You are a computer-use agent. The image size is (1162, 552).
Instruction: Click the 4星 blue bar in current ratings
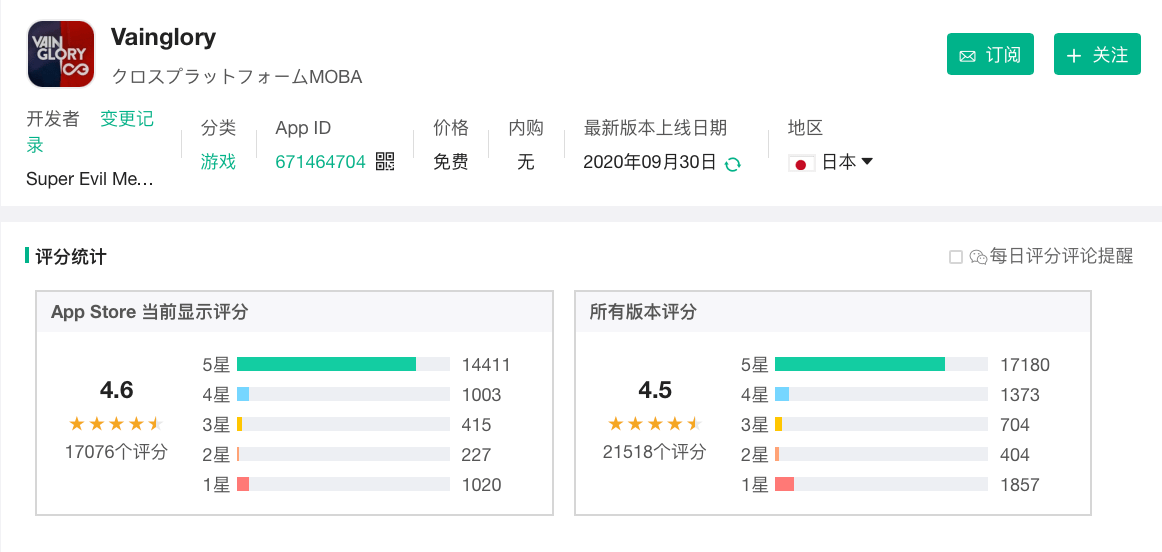243,394
